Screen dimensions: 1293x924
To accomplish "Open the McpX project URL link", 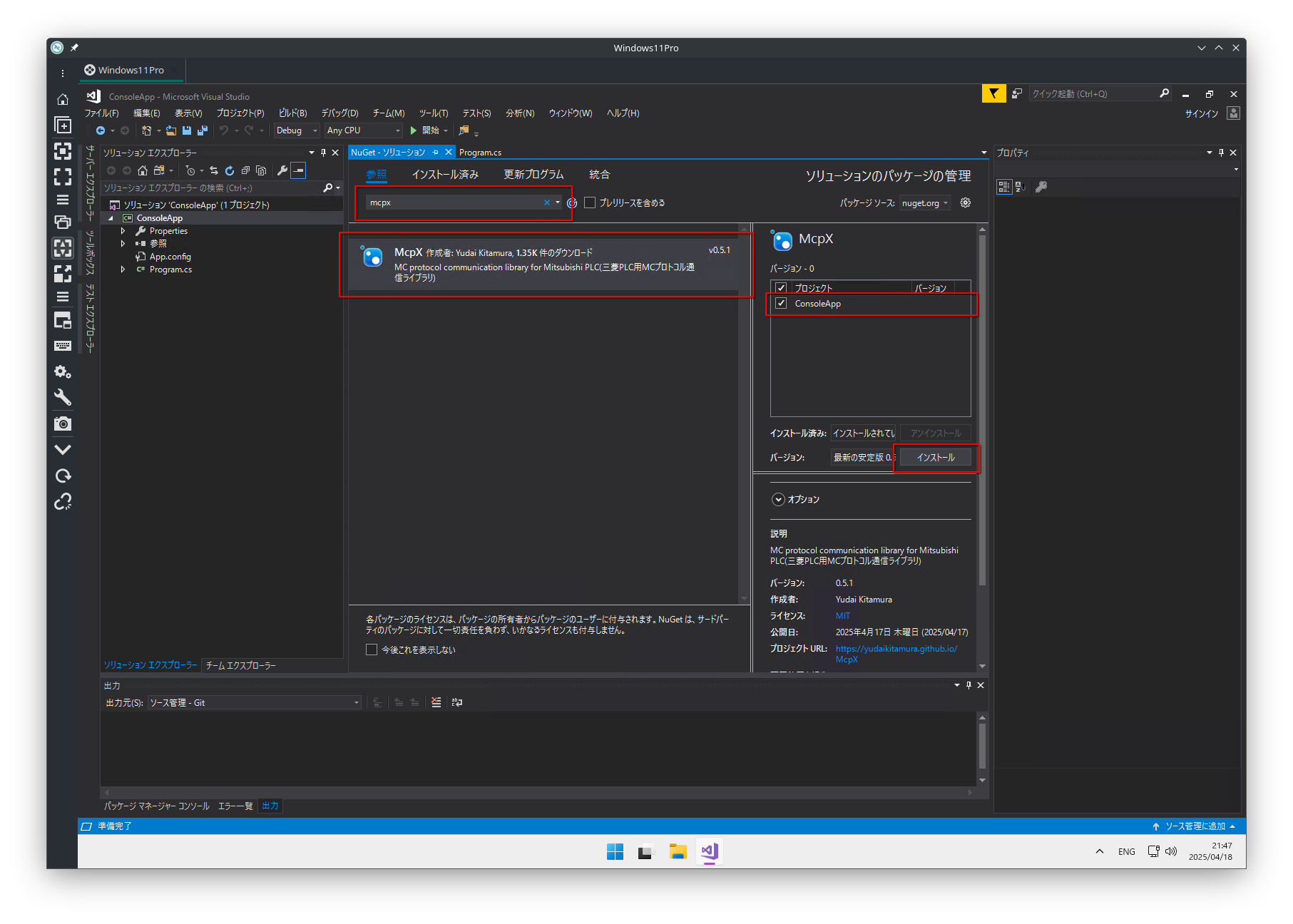I will point(896,654).
